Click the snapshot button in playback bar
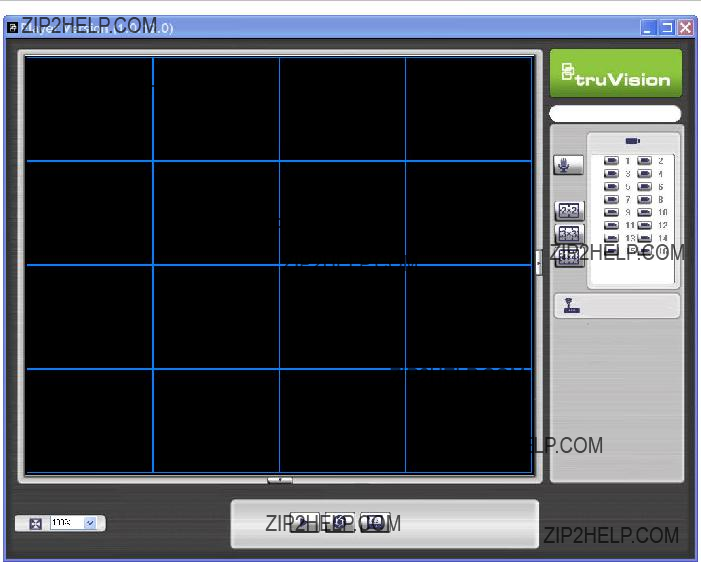 coord(375,522)
